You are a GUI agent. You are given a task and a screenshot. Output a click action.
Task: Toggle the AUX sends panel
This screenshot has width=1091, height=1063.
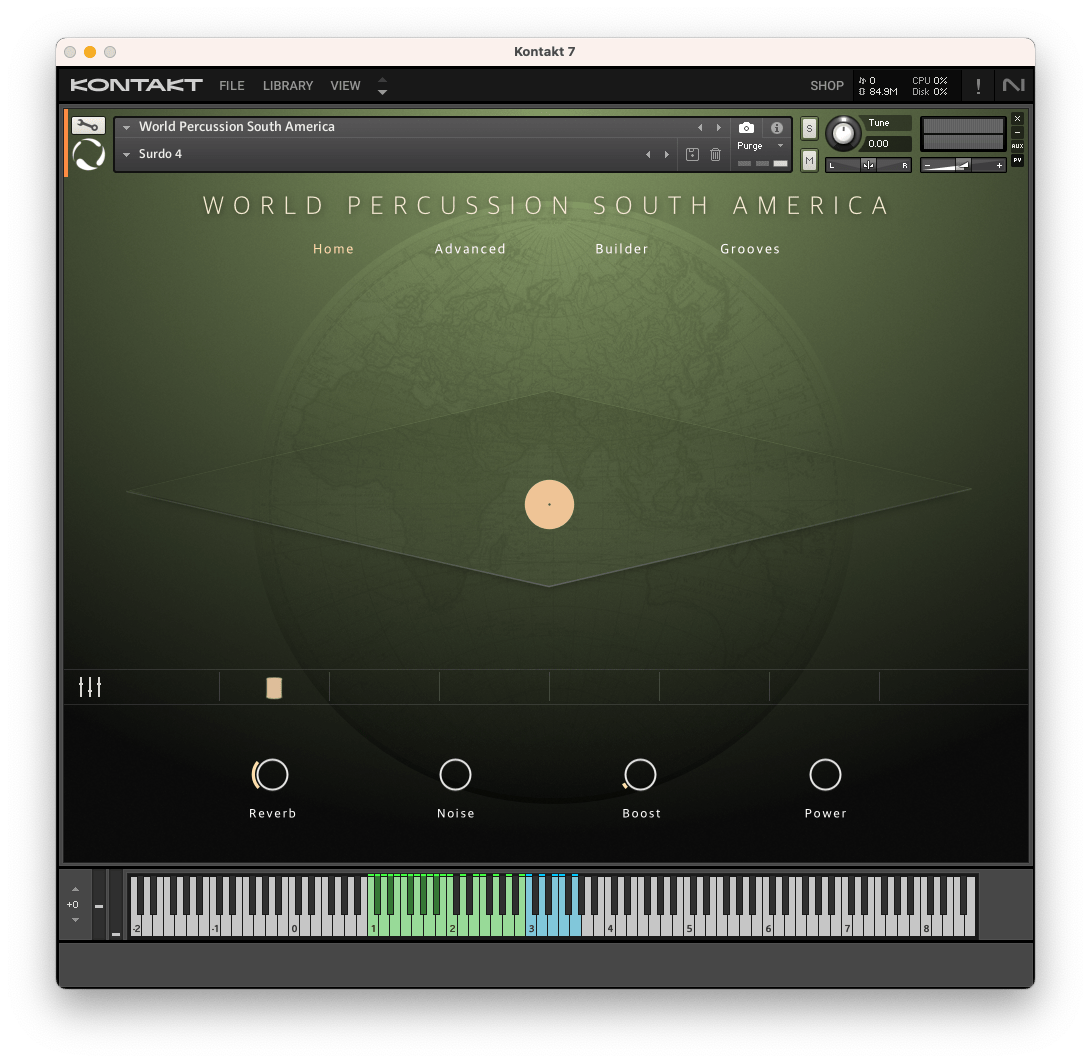coord(1017,146)
